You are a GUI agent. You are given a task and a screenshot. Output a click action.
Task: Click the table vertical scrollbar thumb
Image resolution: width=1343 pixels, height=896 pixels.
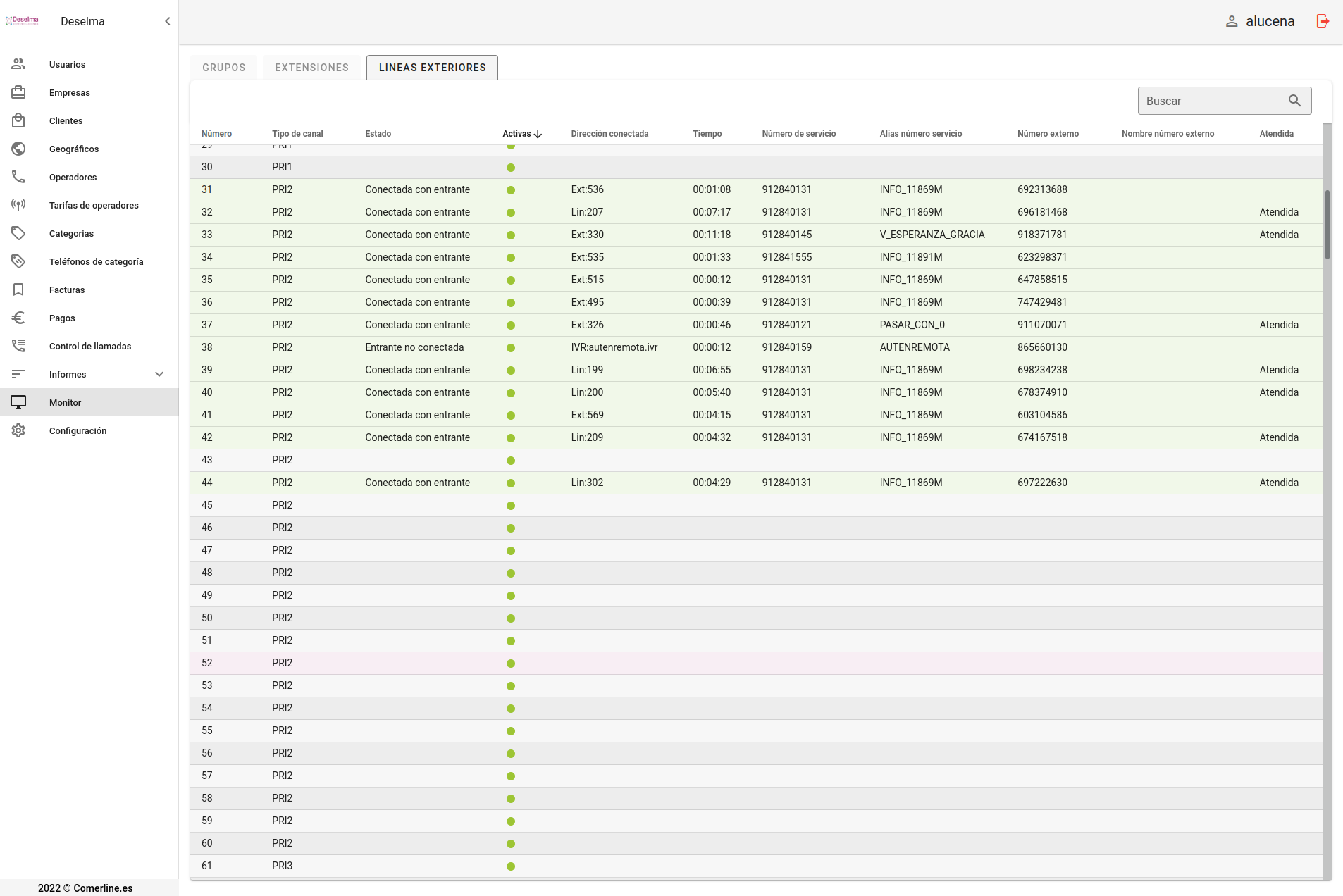(x=1327, y=224)
